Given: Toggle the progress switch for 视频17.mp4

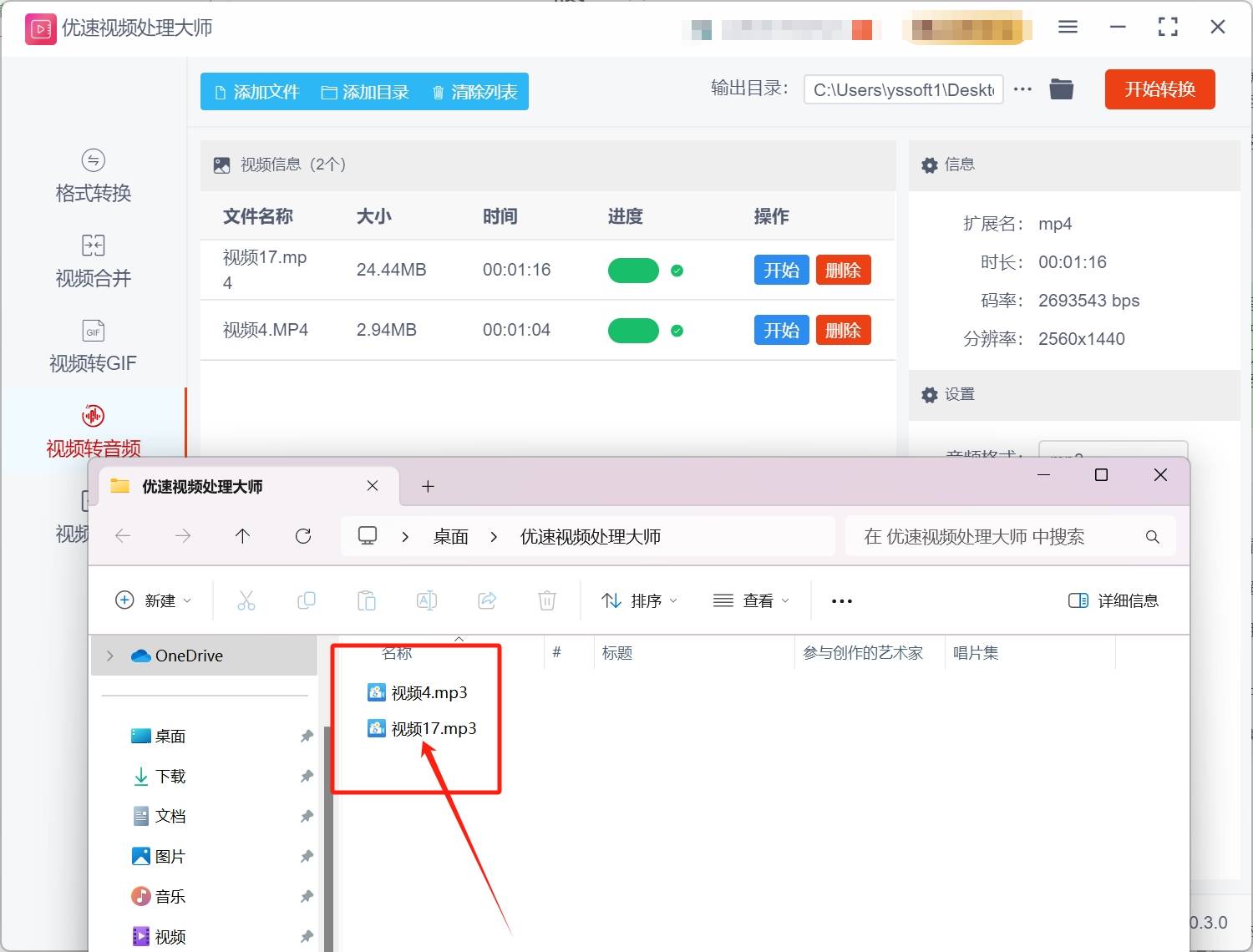Looking at the screenshot, I should [633, 270].
